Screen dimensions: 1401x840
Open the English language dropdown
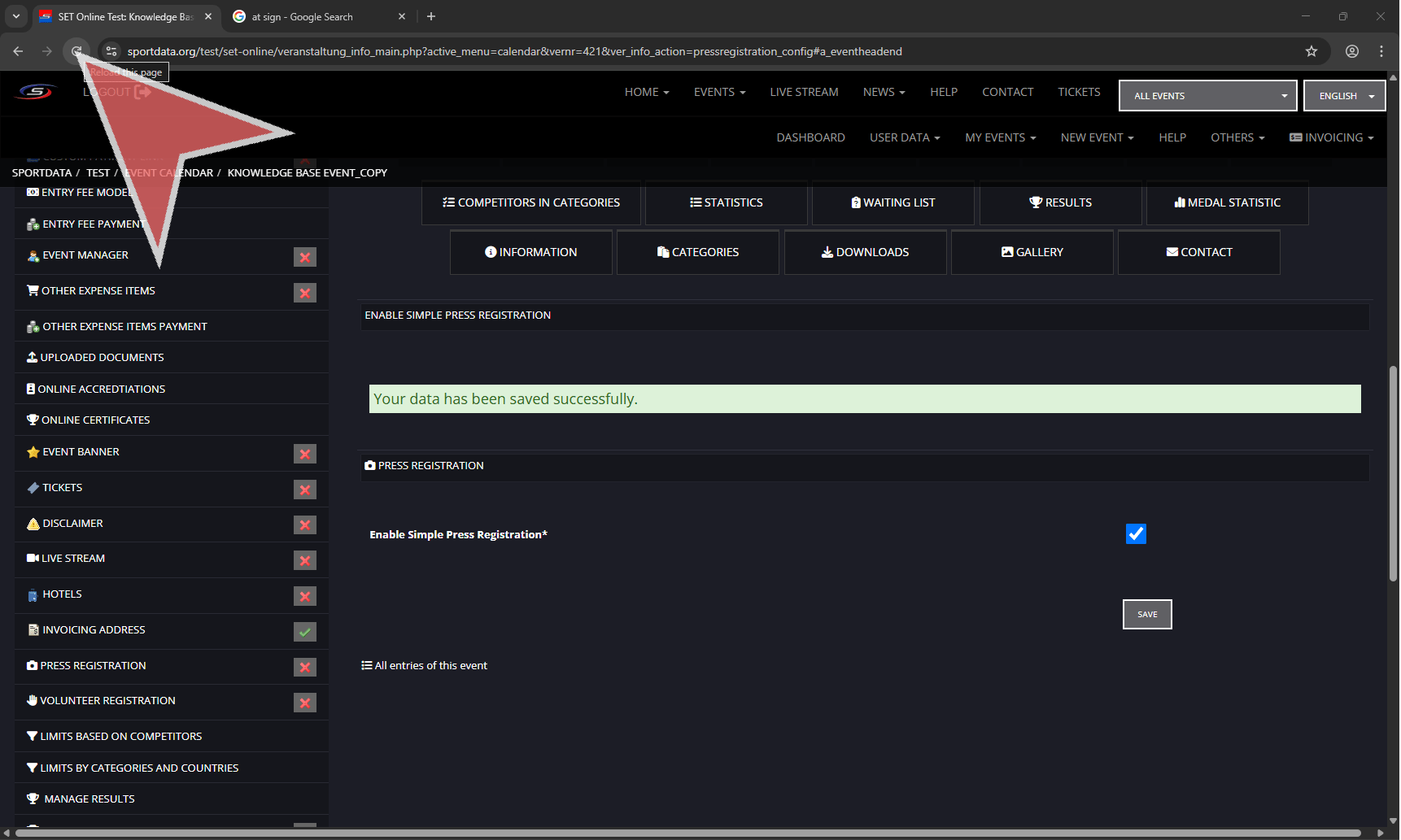(1344, 96)
